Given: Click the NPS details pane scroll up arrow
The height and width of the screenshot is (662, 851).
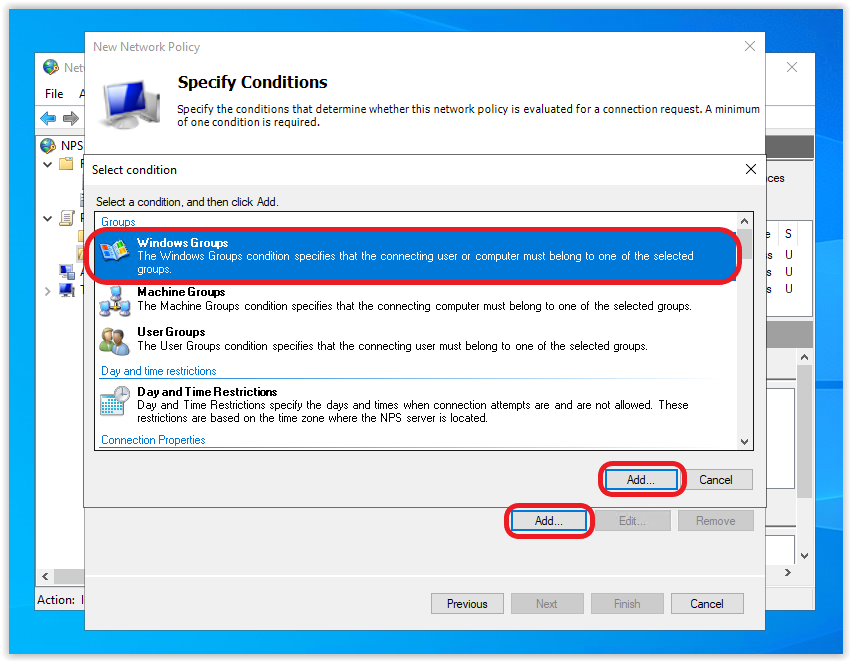Looking at the screenshot, I should click(804, 357).
